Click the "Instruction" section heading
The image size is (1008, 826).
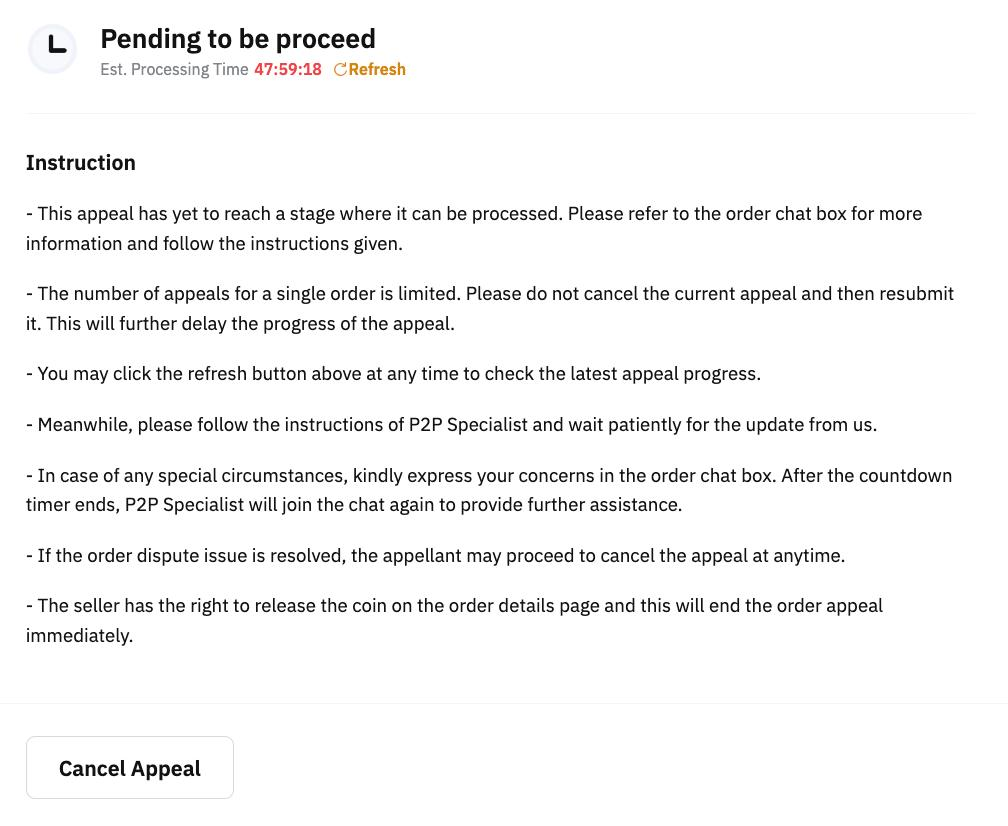[x=81, y=162]
